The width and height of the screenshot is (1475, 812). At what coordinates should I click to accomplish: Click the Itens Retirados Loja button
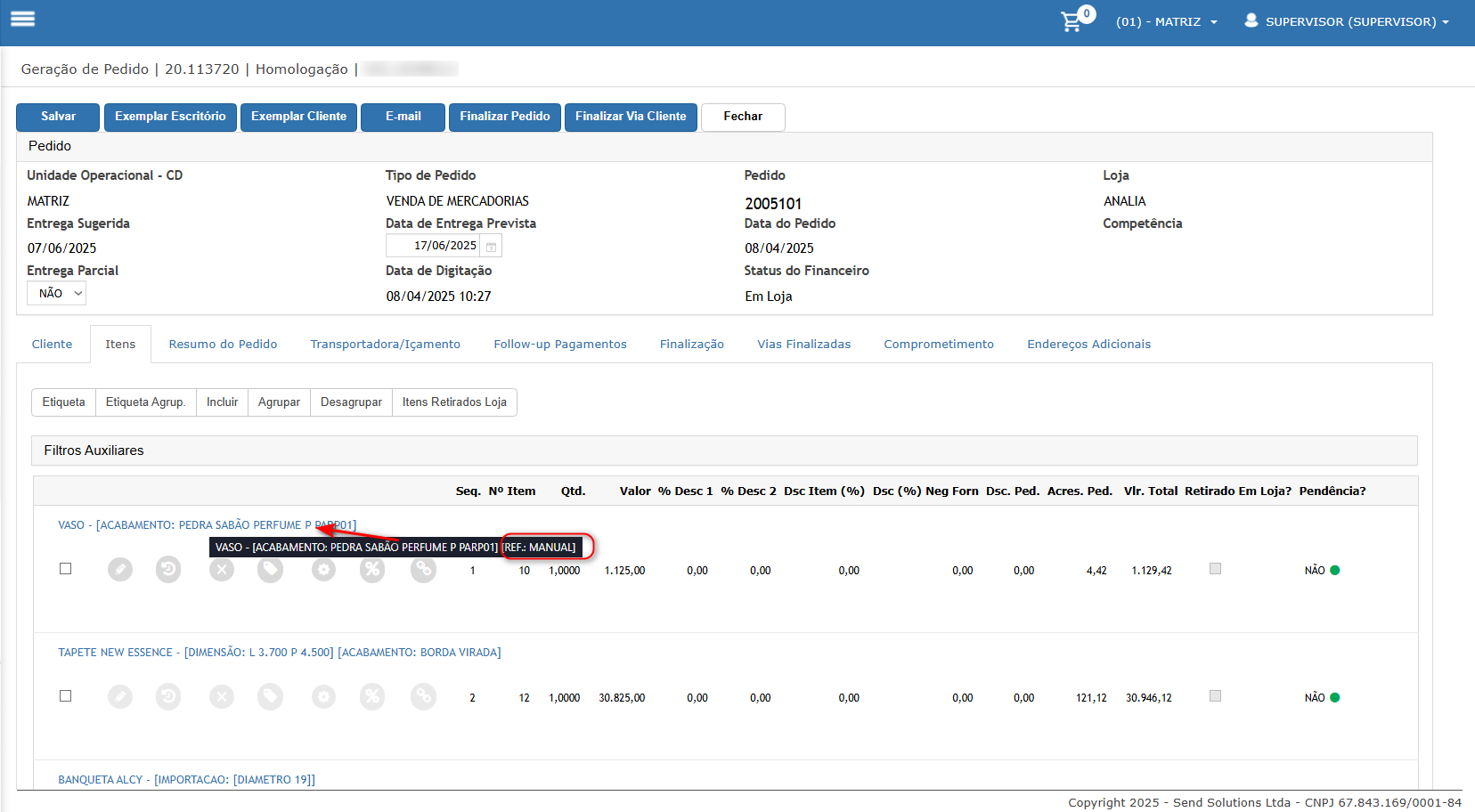click(454, 402)
